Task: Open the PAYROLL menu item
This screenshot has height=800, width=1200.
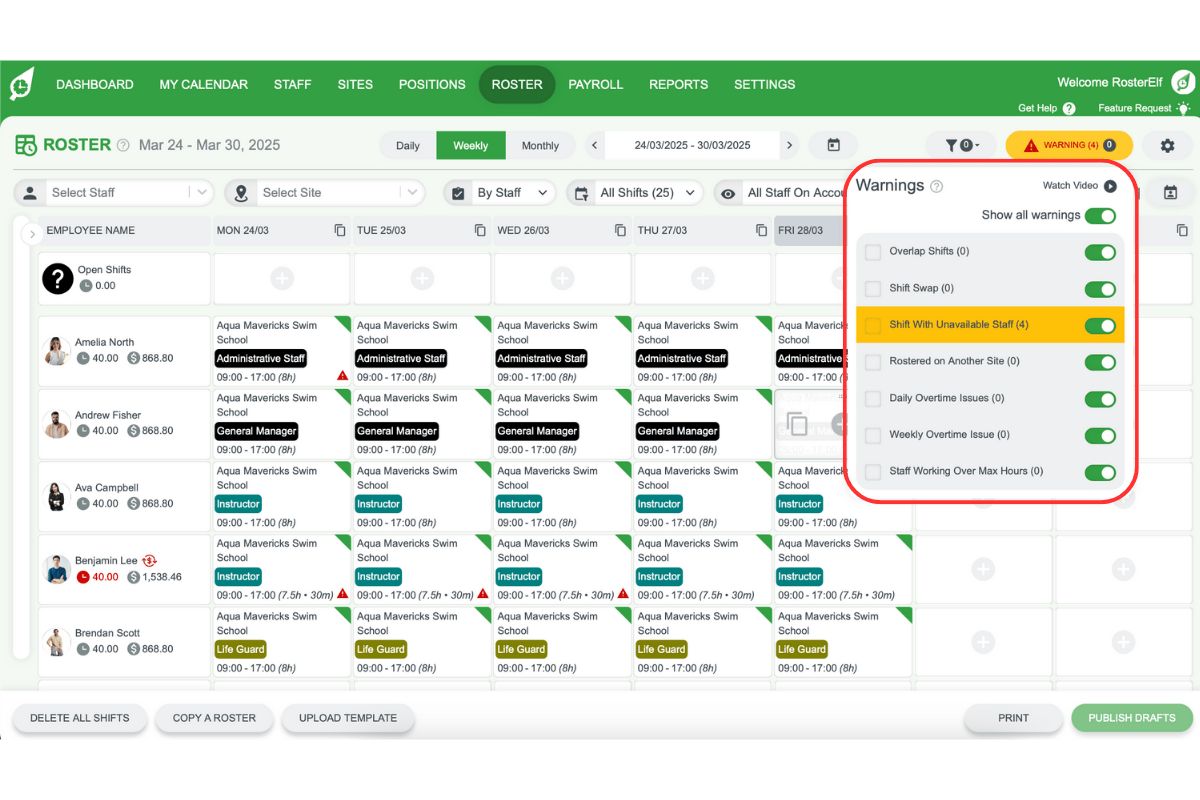Action: pos(596,84)
